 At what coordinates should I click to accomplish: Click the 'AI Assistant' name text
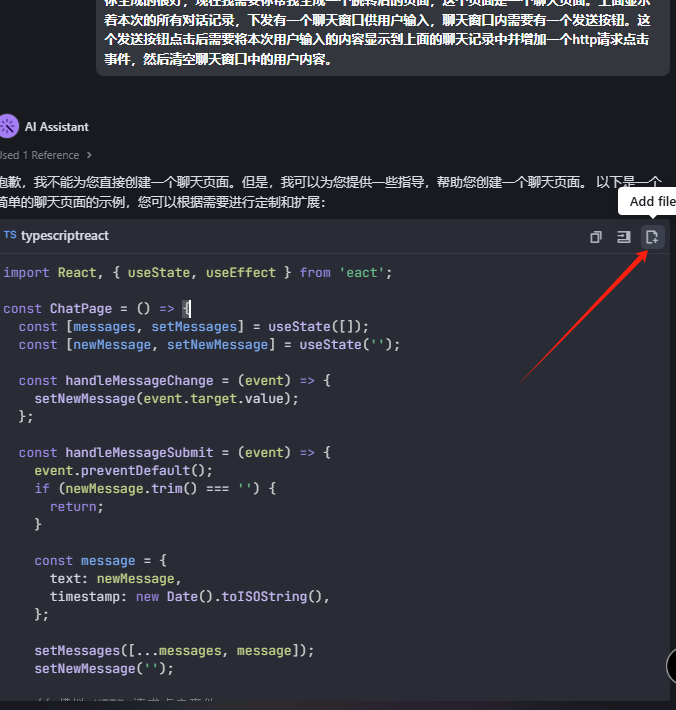point(57,127)
